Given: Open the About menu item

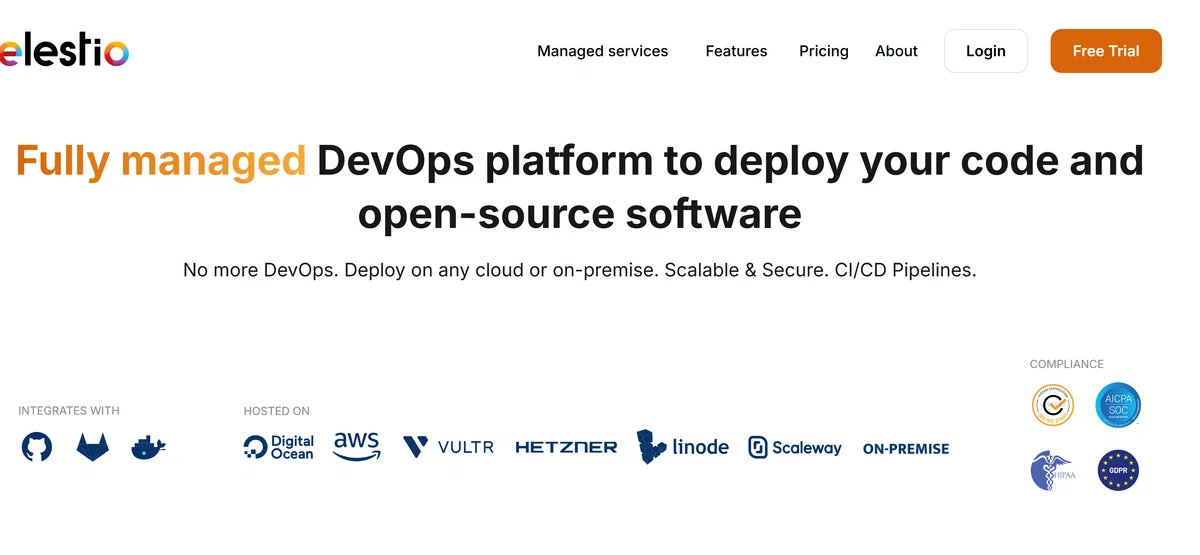Looking at the screenshot, I should coord(896,51).
